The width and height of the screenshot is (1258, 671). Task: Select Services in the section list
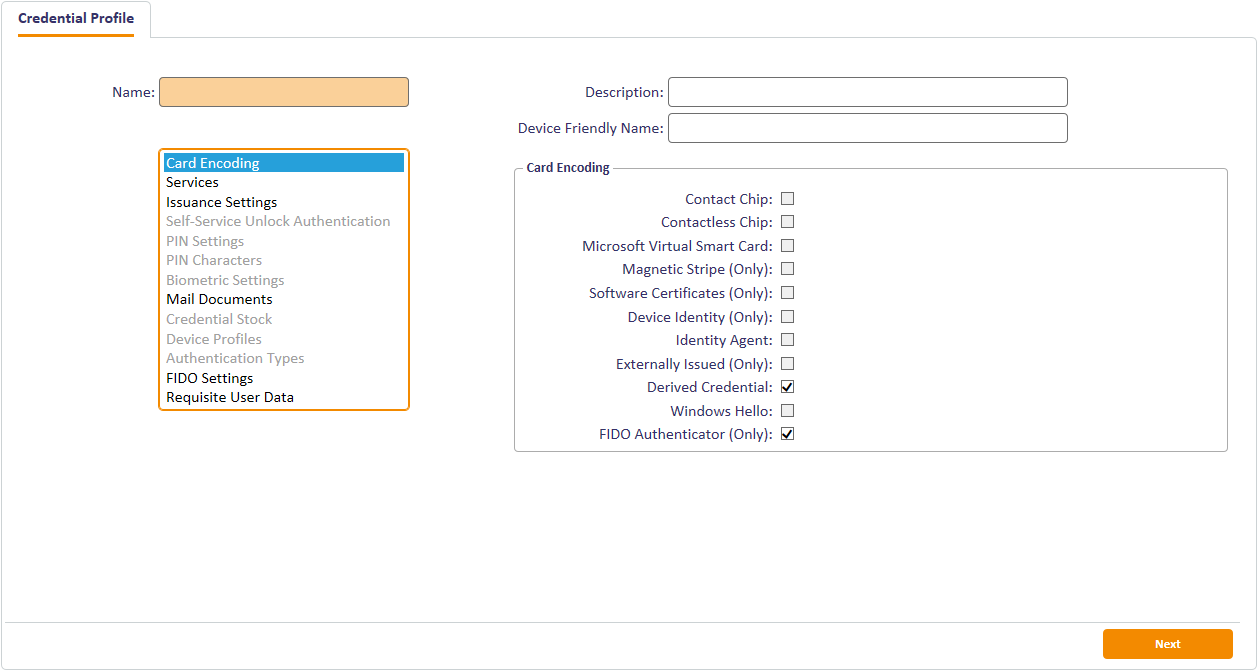click(x=192, y=183)
